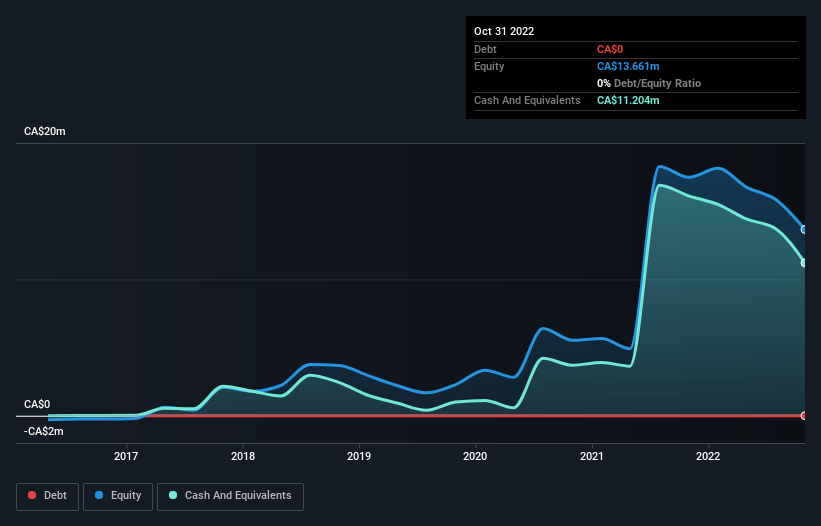Click the red CA$0 debt value in the tooltip
Screen dimensions: 821x526
610,49
